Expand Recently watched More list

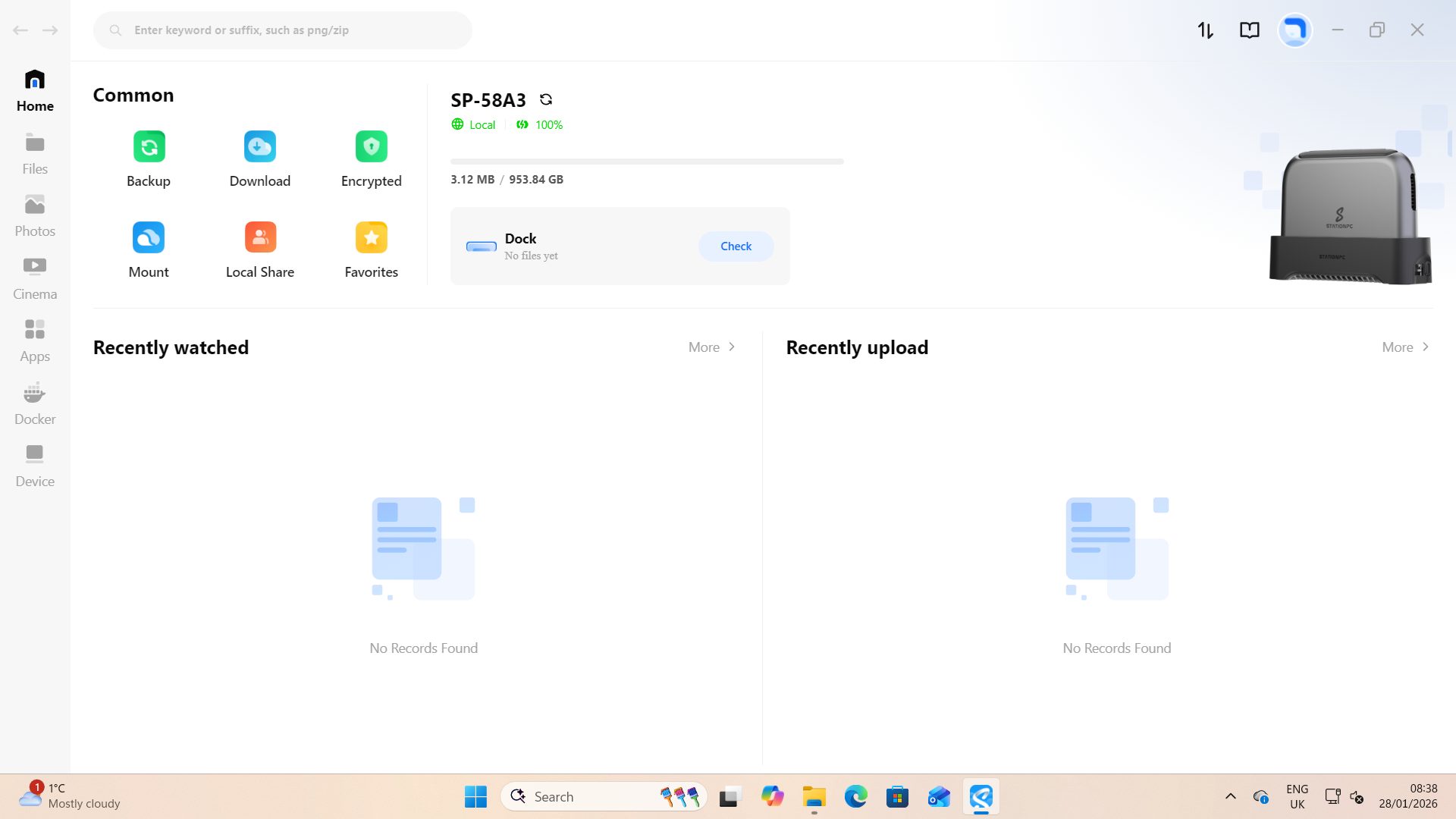711,347
